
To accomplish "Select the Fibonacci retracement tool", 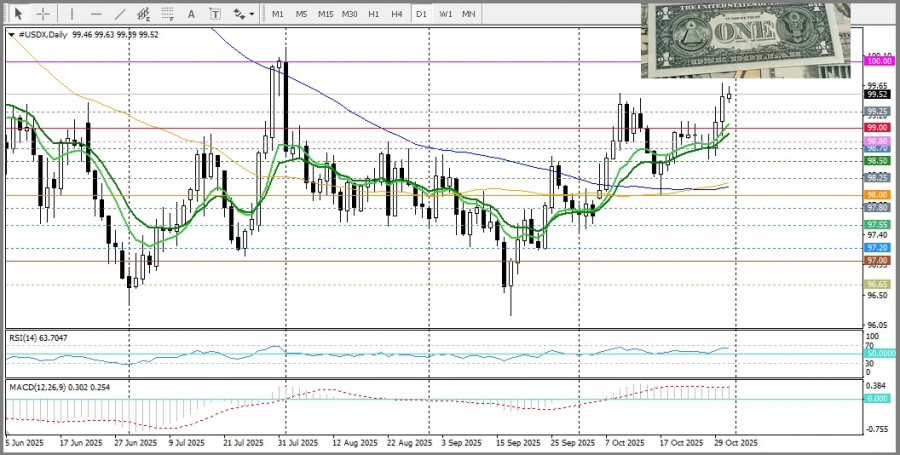I will coord(168,14).
